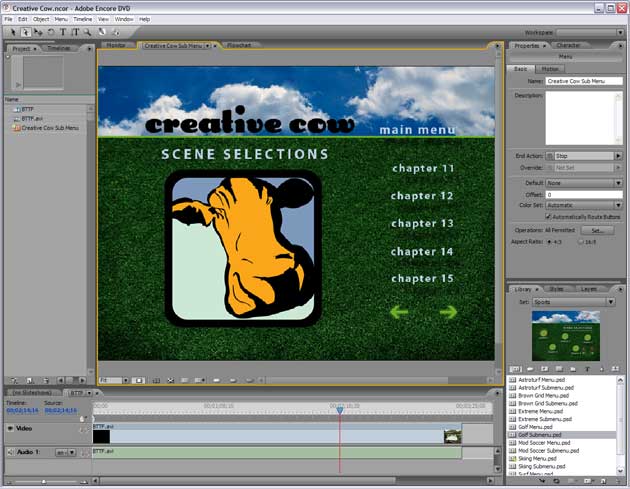Click the BTTF timeline item icon
This screenshot has height=489, width=630.
pos(17,109)
